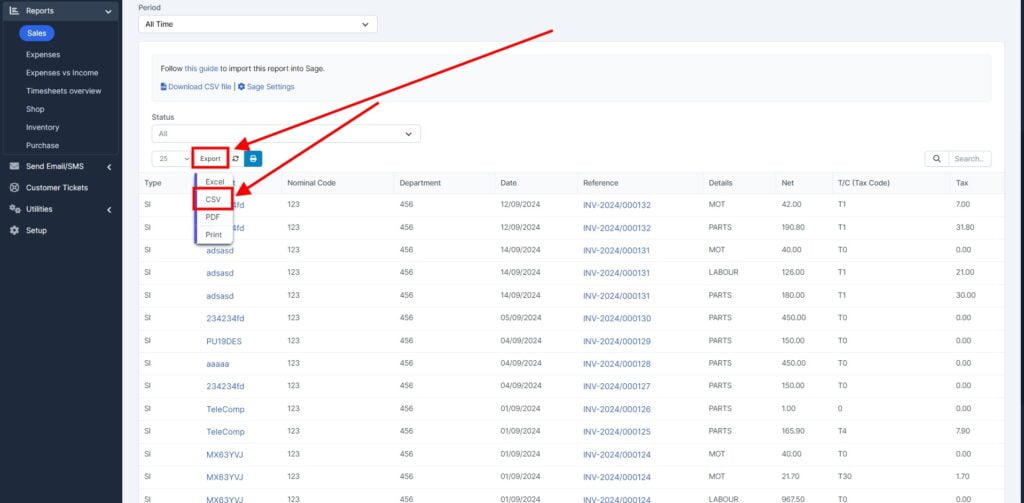The height and width of the screenshot is (503, 1024).
Task: Click the T4 tax code cell
Action: pos(842,432)
